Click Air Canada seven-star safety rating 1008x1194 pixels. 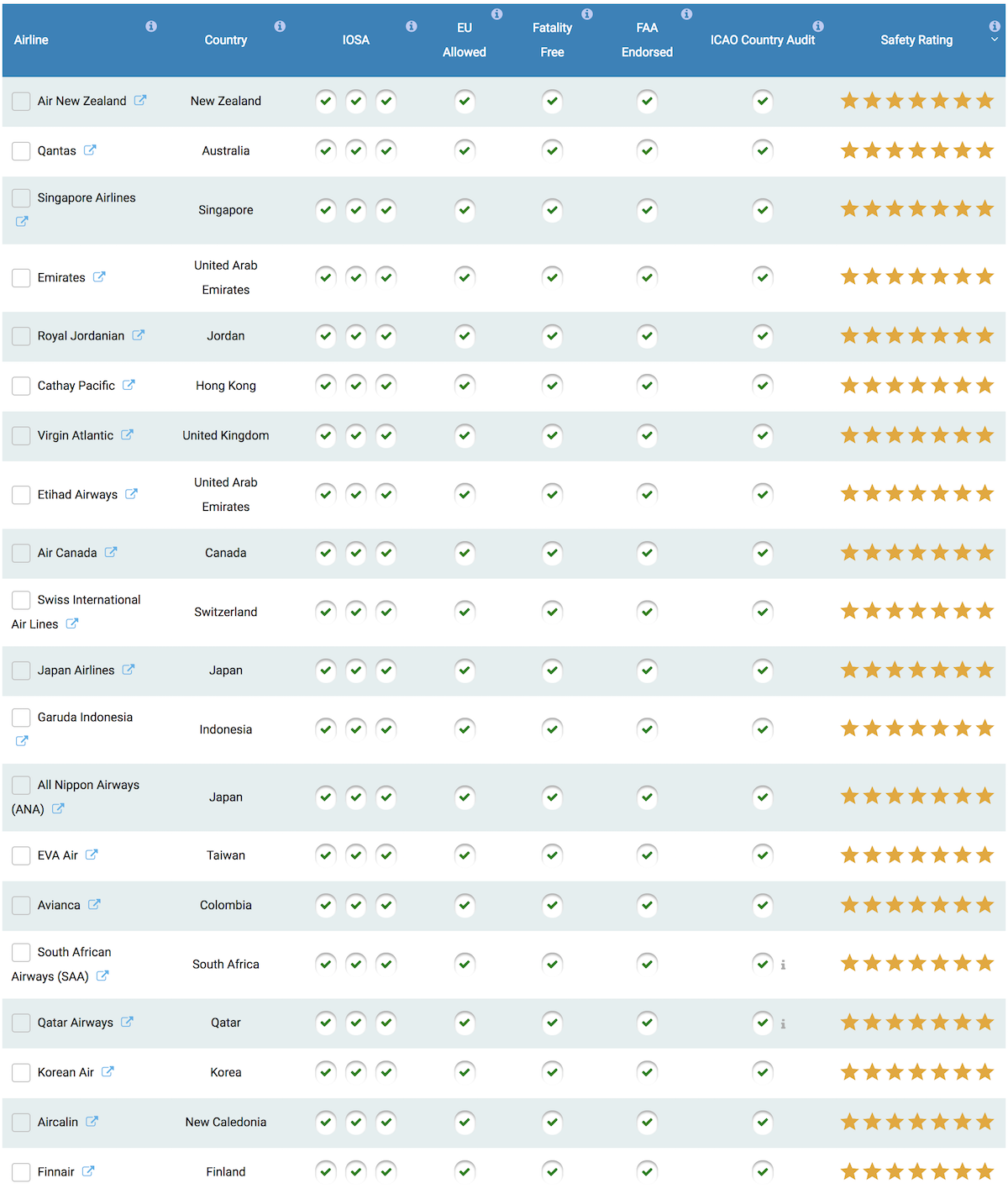[917, 552]
